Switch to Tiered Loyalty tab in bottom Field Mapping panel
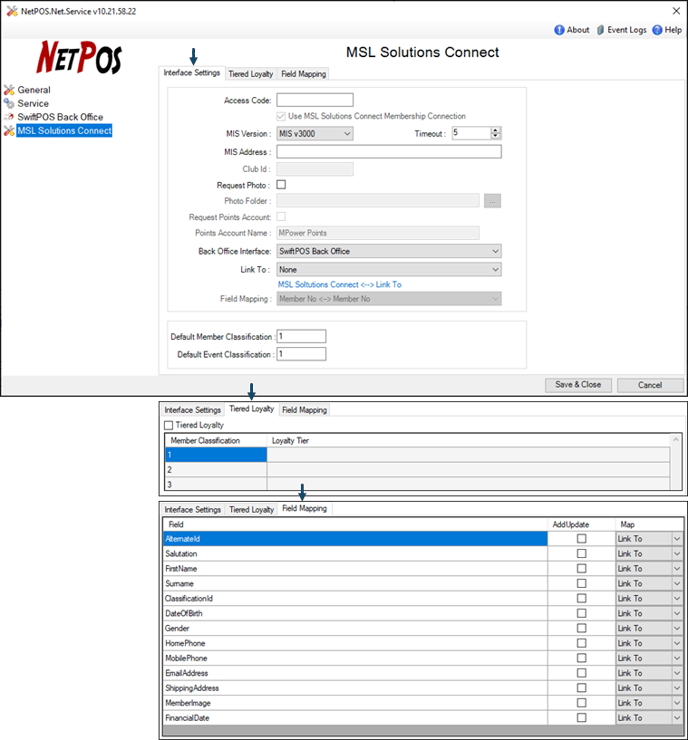The height and width of the screenshot is (740, 688). point(252,510)
